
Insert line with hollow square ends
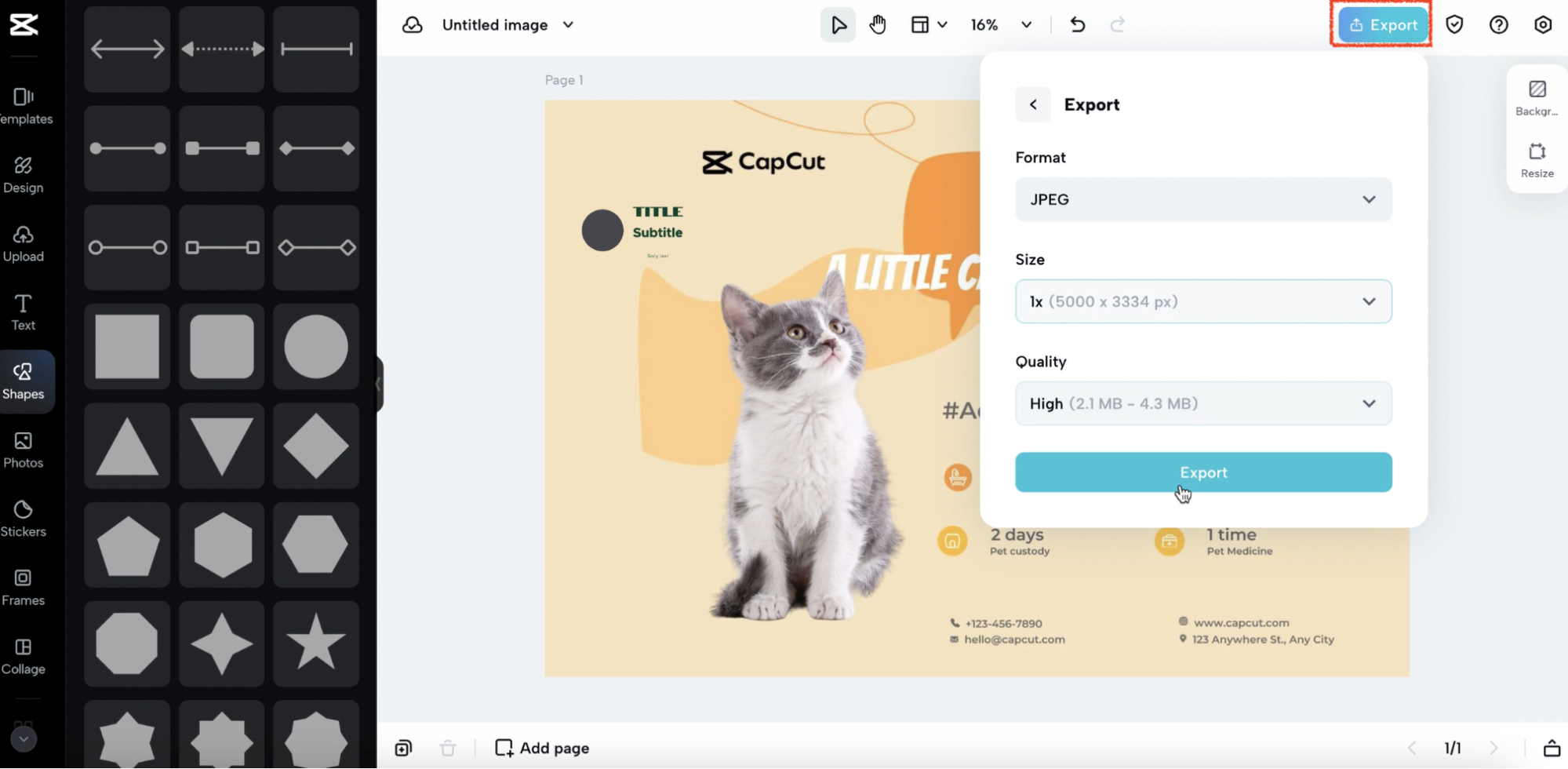pyautogui.click(x=222, y=248)
